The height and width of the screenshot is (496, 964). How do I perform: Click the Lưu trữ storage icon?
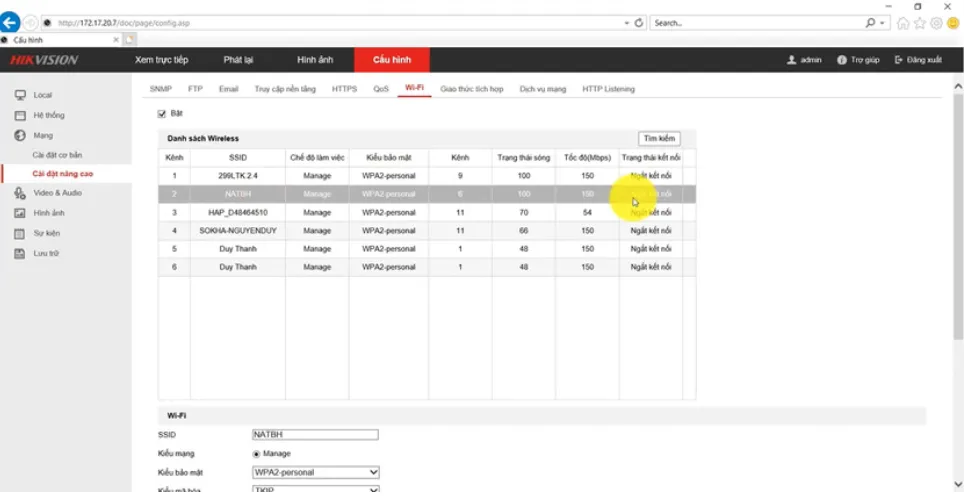pos(20,253)
